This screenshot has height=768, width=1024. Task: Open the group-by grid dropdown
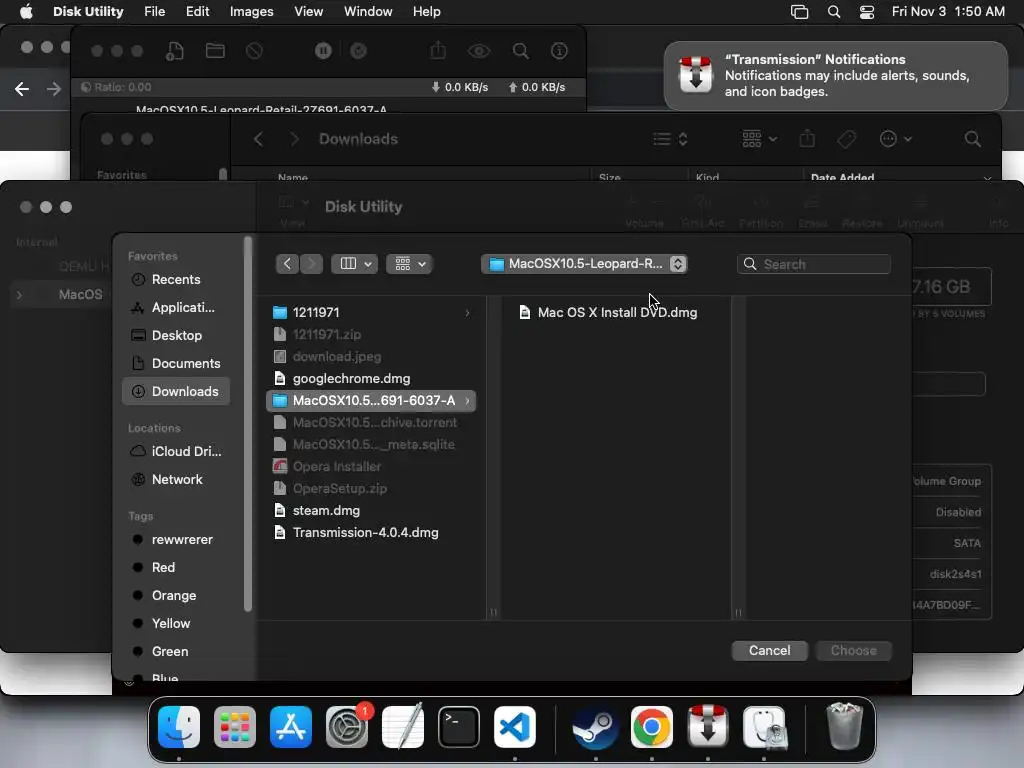click(x=409, y=264)
